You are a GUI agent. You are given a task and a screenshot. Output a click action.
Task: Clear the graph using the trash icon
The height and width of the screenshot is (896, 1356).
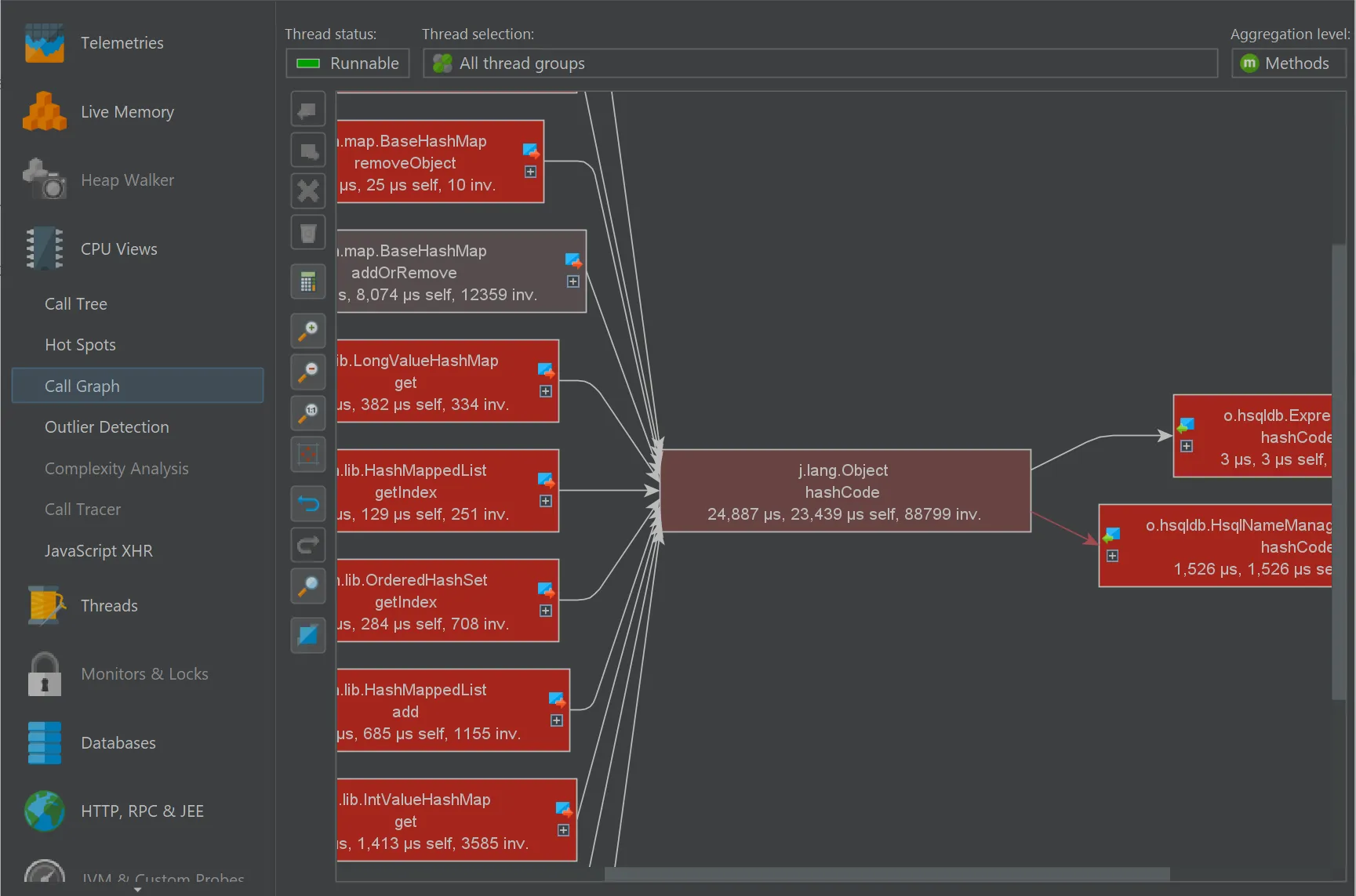tap(307, 232)
